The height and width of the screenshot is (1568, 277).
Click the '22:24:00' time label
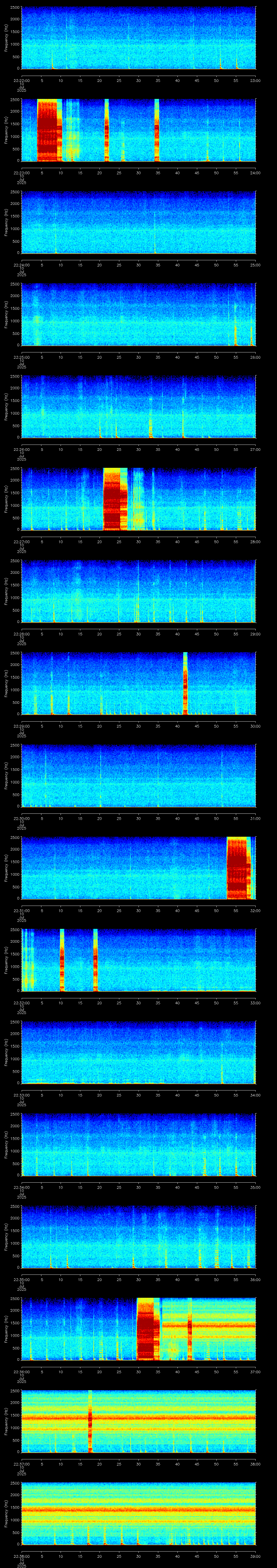point(21,265)
